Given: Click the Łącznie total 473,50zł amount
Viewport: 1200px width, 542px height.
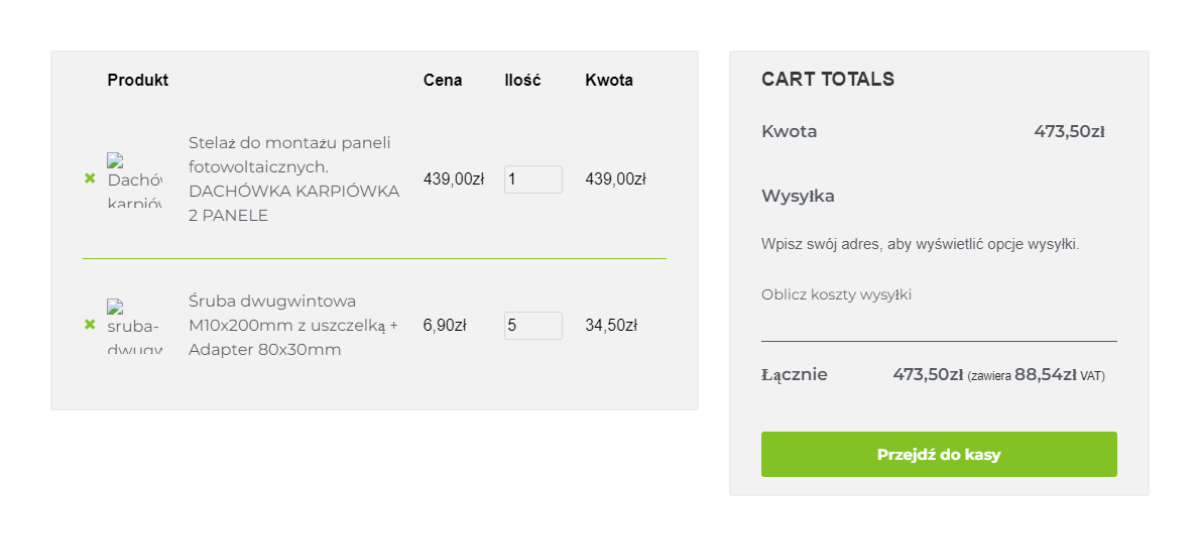Looking at the screenshot, I should click(x=928, y=375).
